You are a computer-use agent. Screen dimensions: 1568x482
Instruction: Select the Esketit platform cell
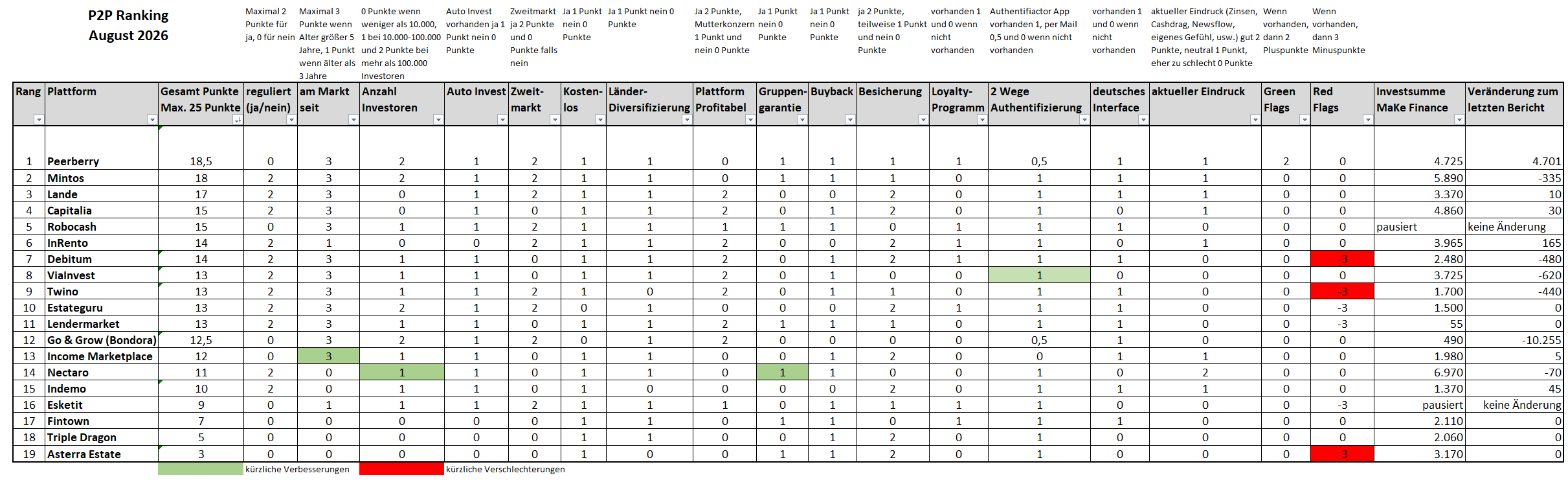[x=102, y=405]
